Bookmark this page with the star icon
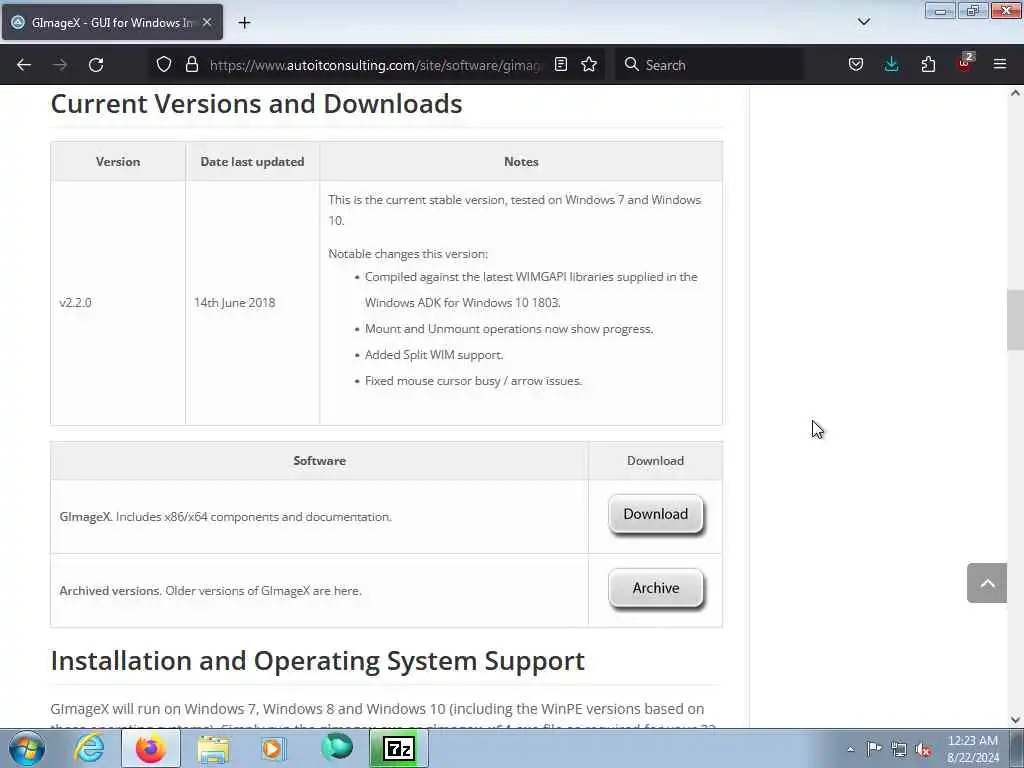This screenshot has height=768, width=1024. point(589,65)
